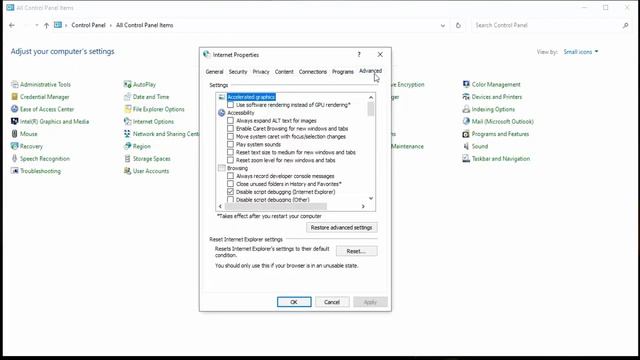Enable Caret Browsing for new windows and tabs
Screen dimensions: 640x360
(231, 129)
